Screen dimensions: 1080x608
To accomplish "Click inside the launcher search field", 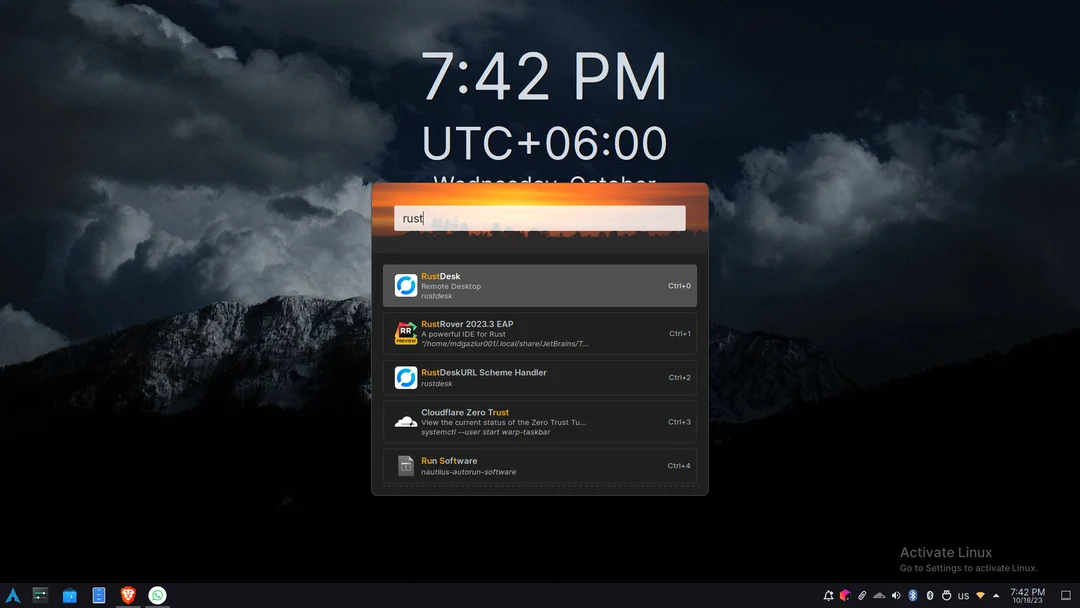I will 540,217.
